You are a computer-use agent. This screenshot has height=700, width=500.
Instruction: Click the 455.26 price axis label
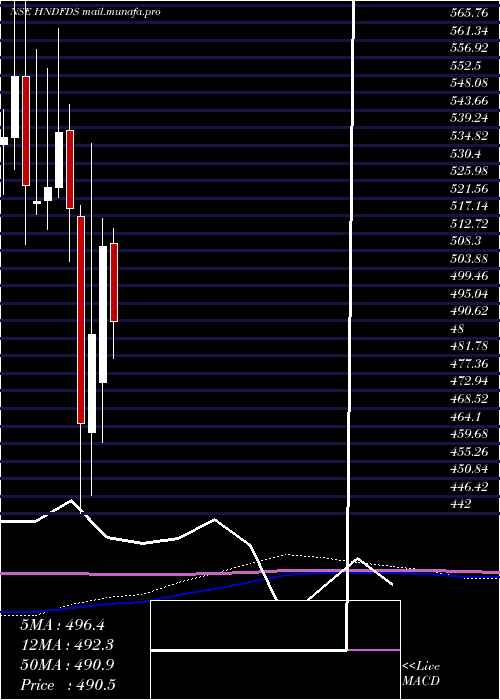(469, 451)
